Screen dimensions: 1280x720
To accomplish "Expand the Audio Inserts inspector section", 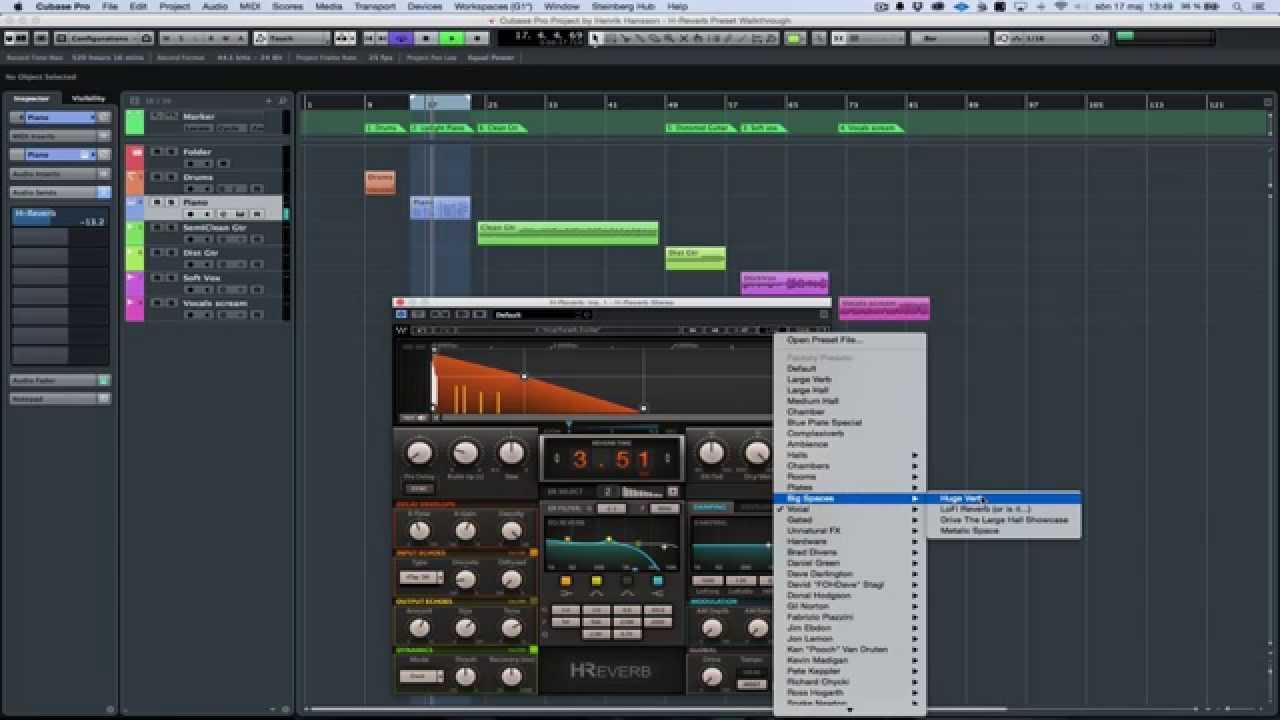I will pyautogui.click(x=60, y=174).
